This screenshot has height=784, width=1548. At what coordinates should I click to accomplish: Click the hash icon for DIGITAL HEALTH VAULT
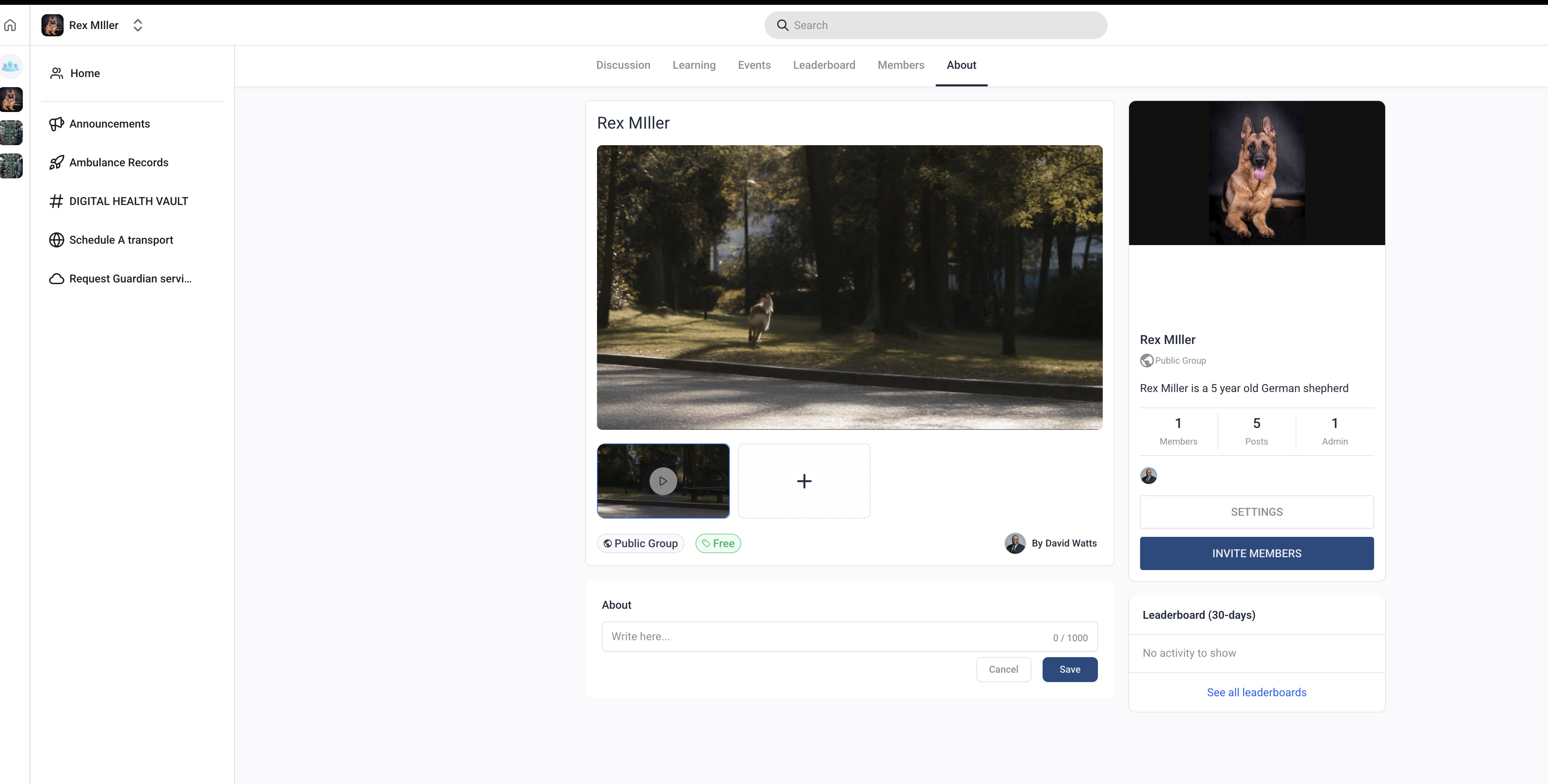(56, 201)
